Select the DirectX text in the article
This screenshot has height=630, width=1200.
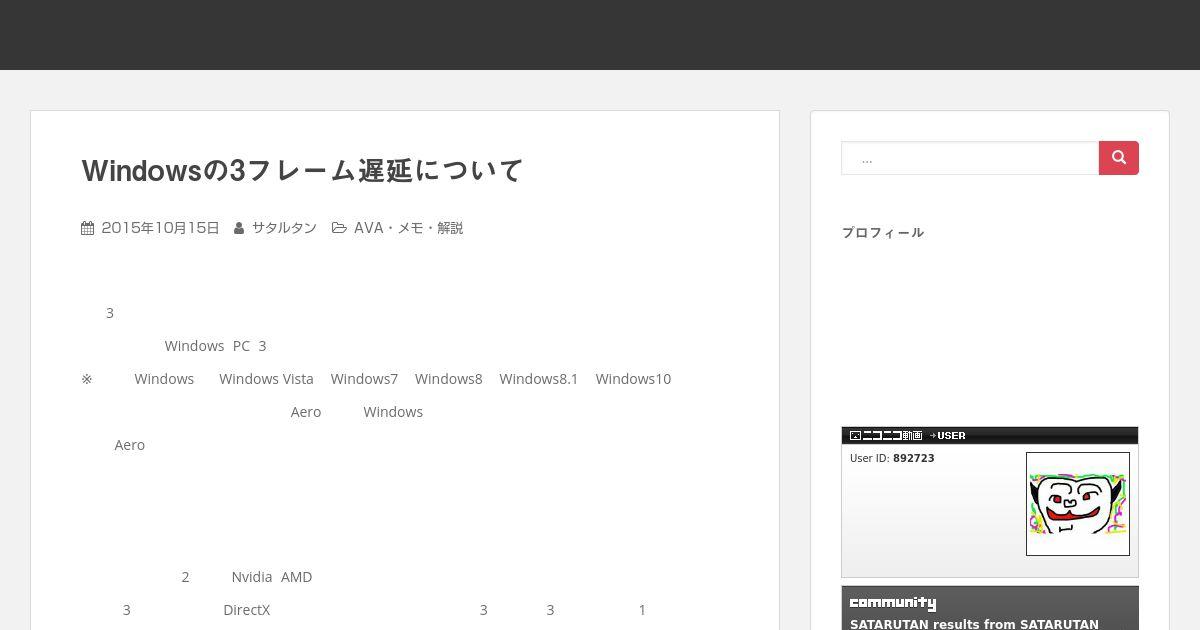(246, 610)
